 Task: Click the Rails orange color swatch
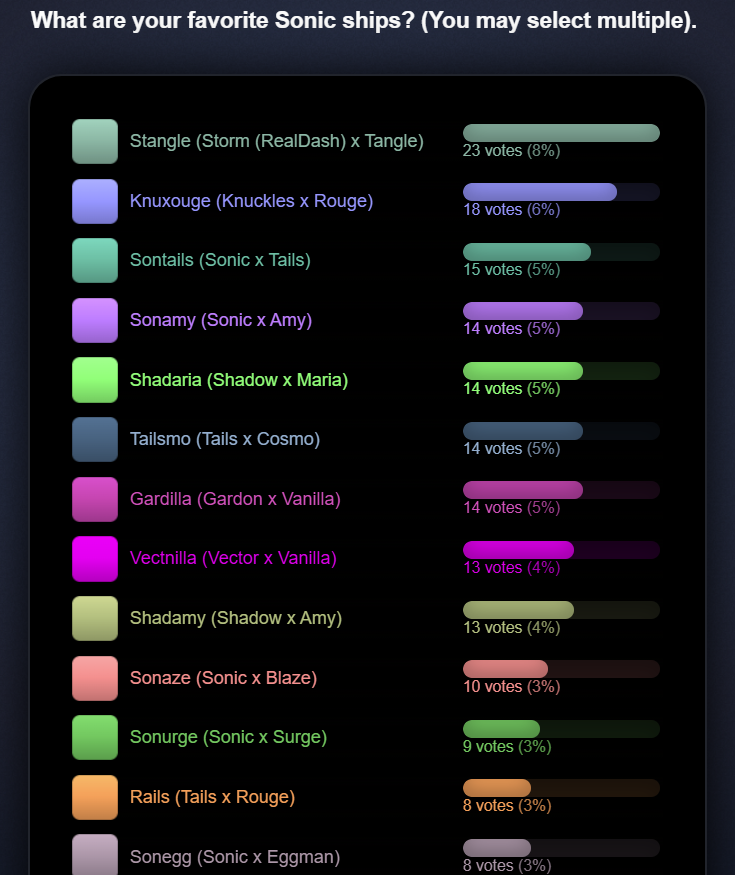[x=95, y=797]
